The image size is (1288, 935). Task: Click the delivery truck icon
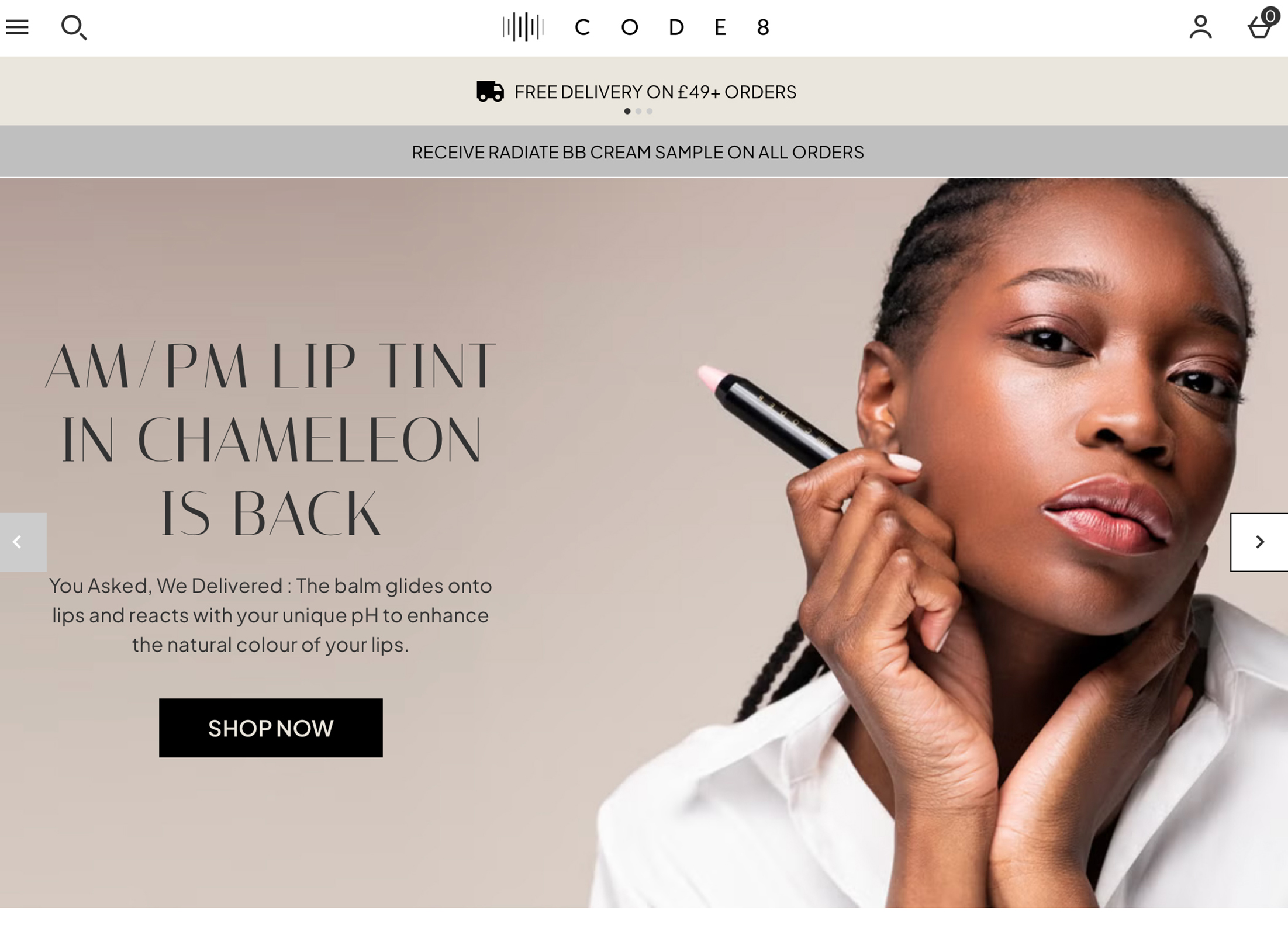click(x=490, y=92)
